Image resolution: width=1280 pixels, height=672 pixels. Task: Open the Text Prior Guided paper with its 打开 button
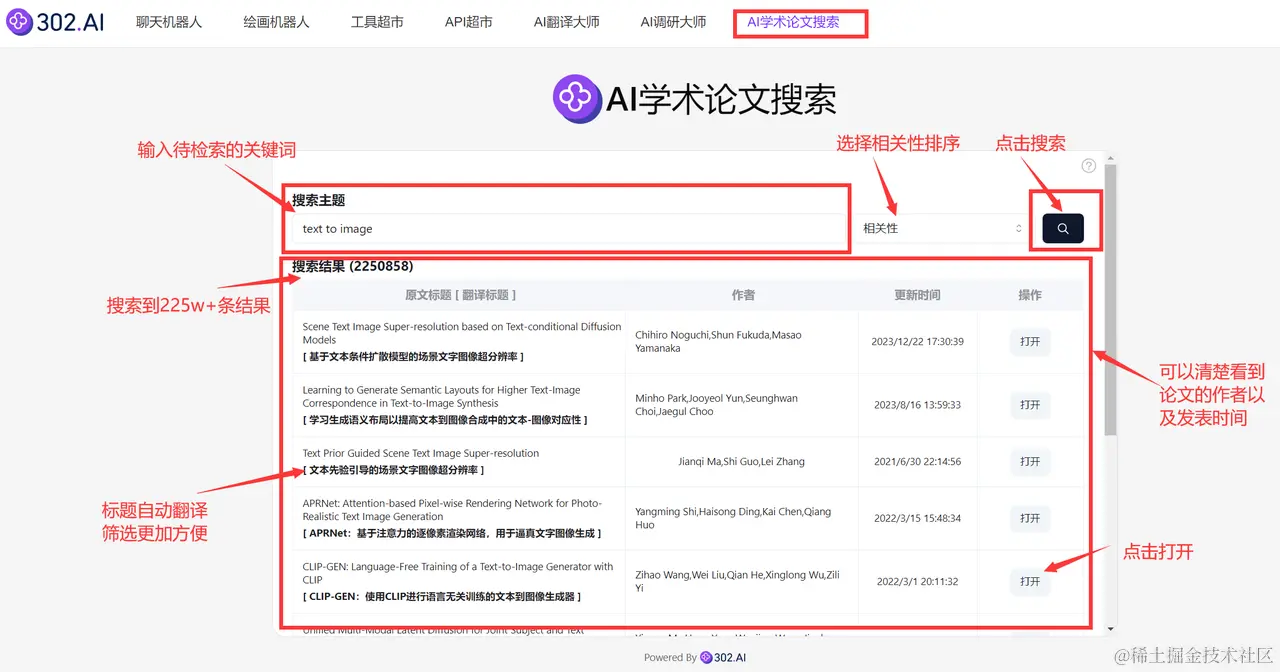[x=1030, y=461]
